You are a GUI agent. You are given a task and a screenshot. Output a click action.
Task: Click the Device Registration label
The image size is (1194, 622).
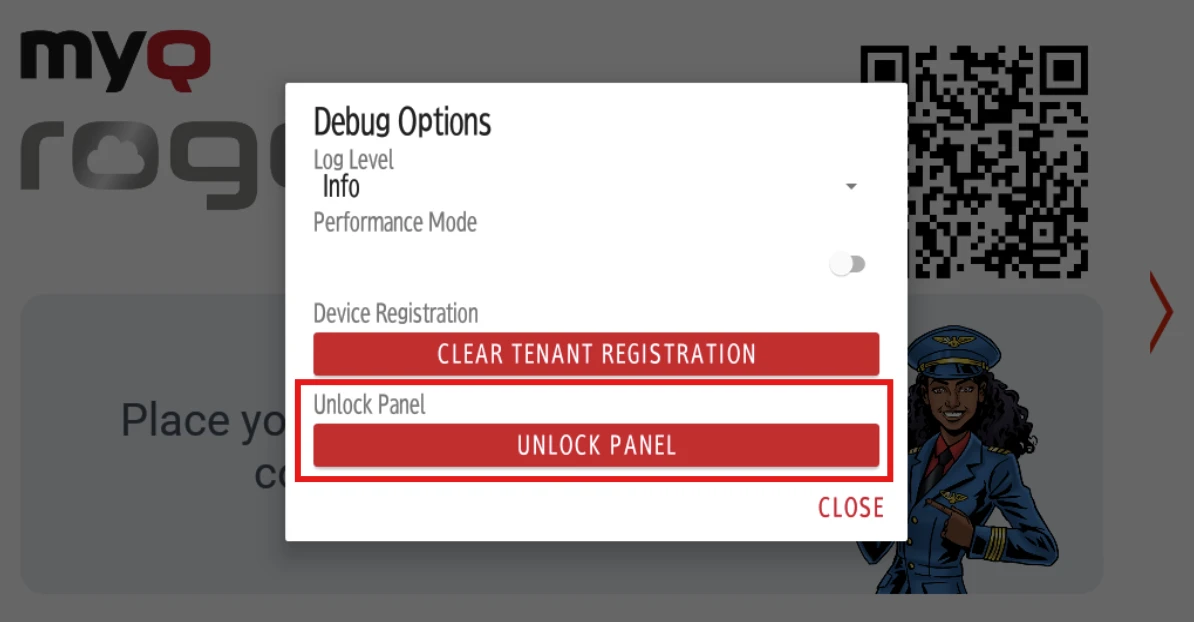tap(395, 314)
